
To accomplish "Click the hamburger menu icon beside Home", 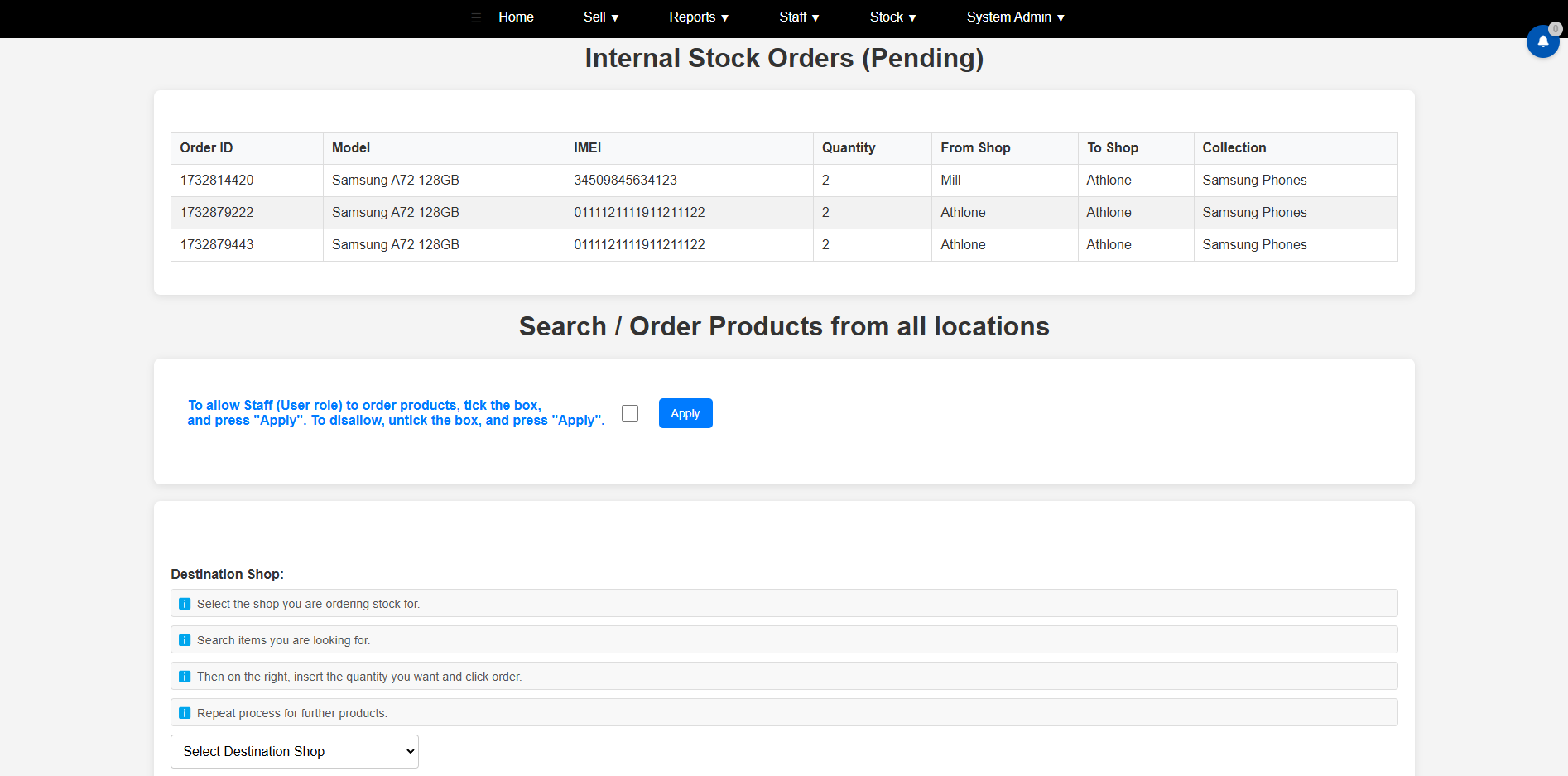I will click(x=476, y=17).
